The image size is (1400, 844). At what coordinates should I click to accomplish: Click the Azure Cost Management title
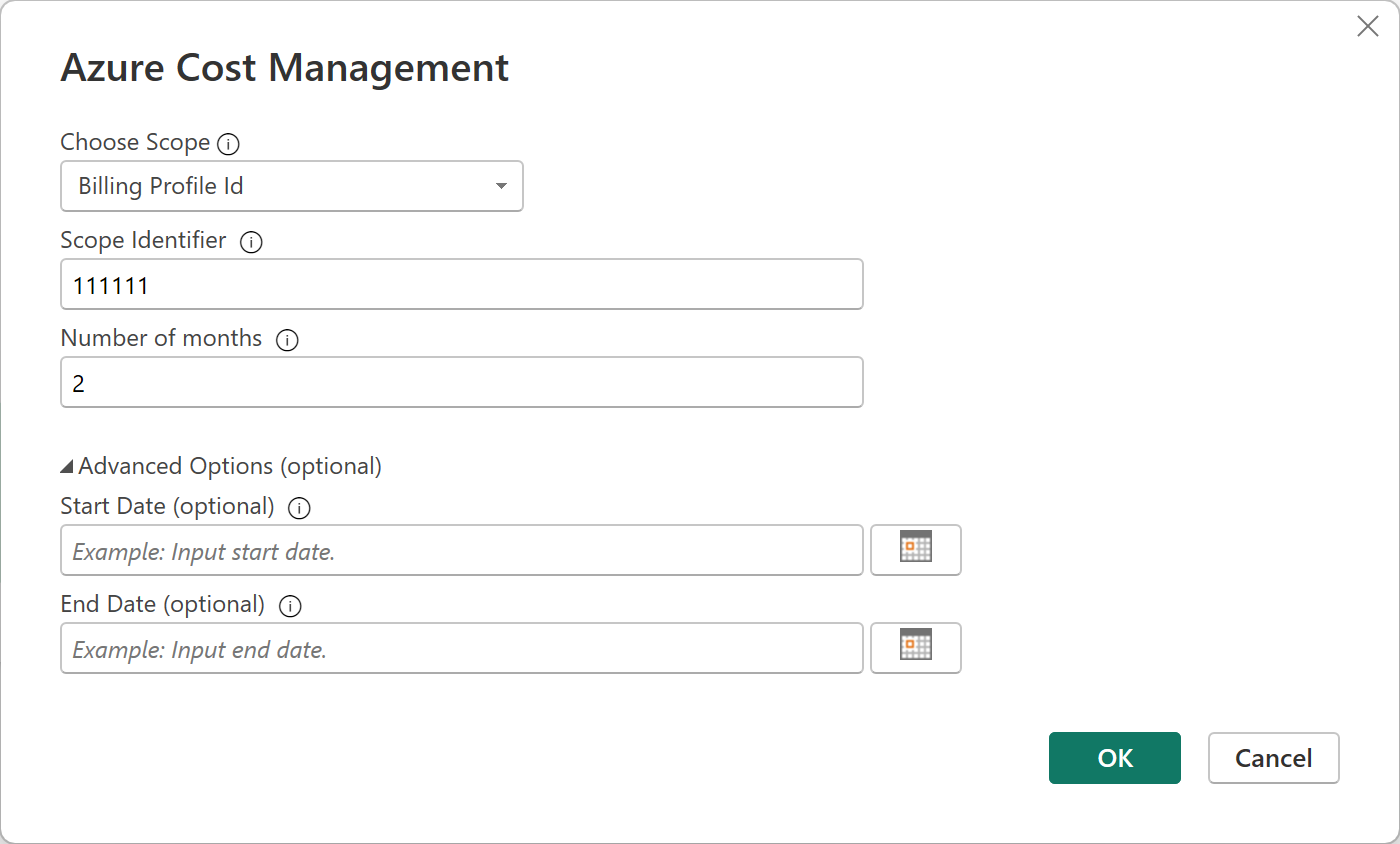click(285, 67)
